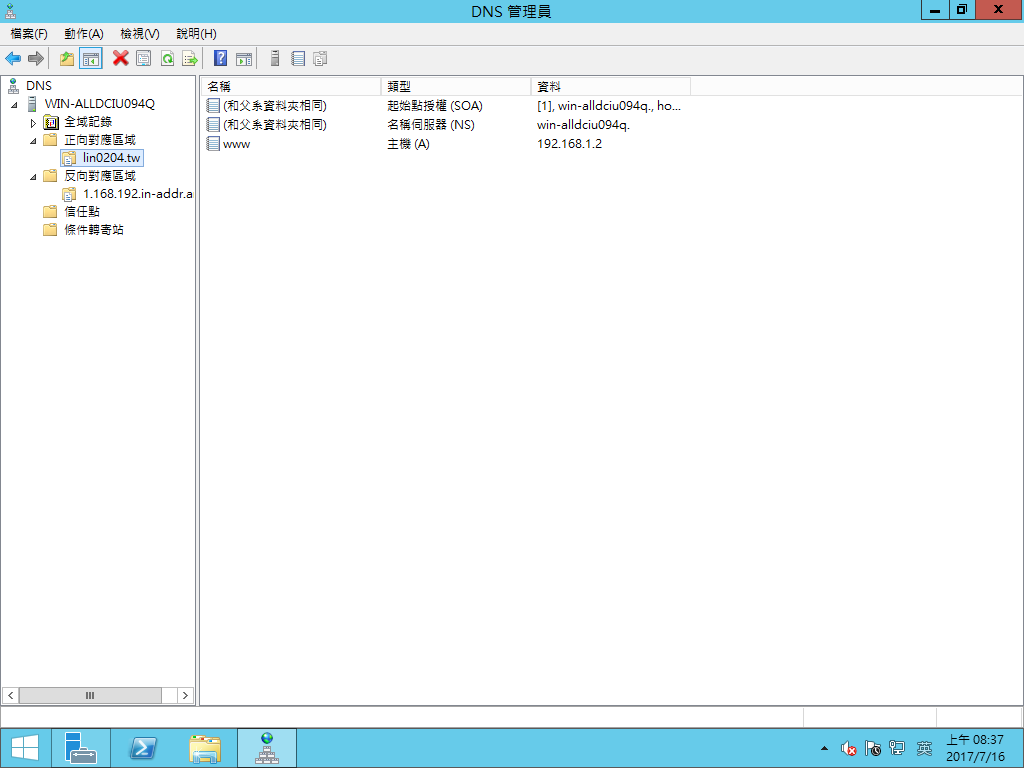Click network tray icon
The image size is (1024, 768).
(x=897, y=748)
